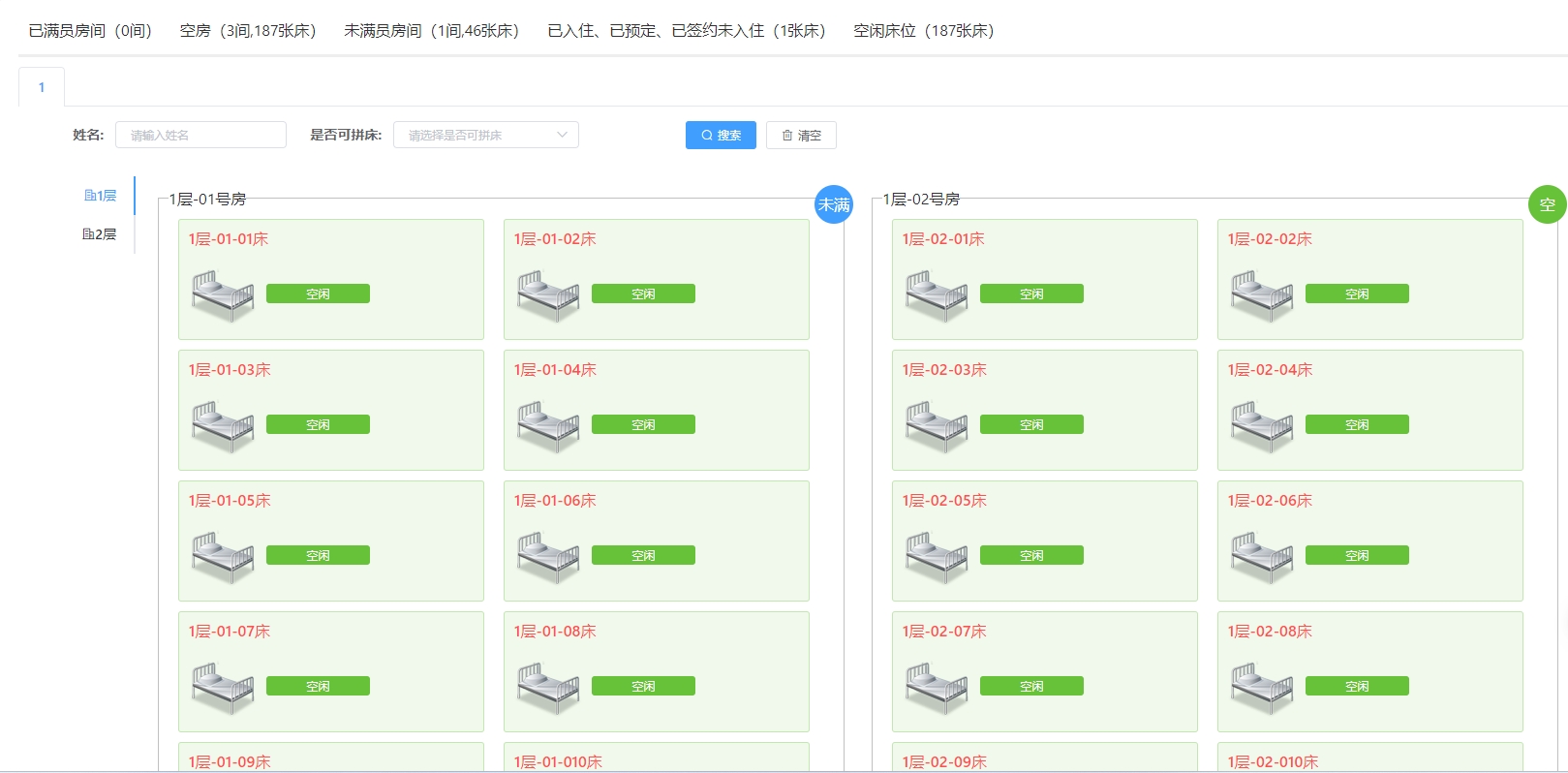
Task: Click 空闲 status button of 1层-01-05床
Action: click(318, 556)
